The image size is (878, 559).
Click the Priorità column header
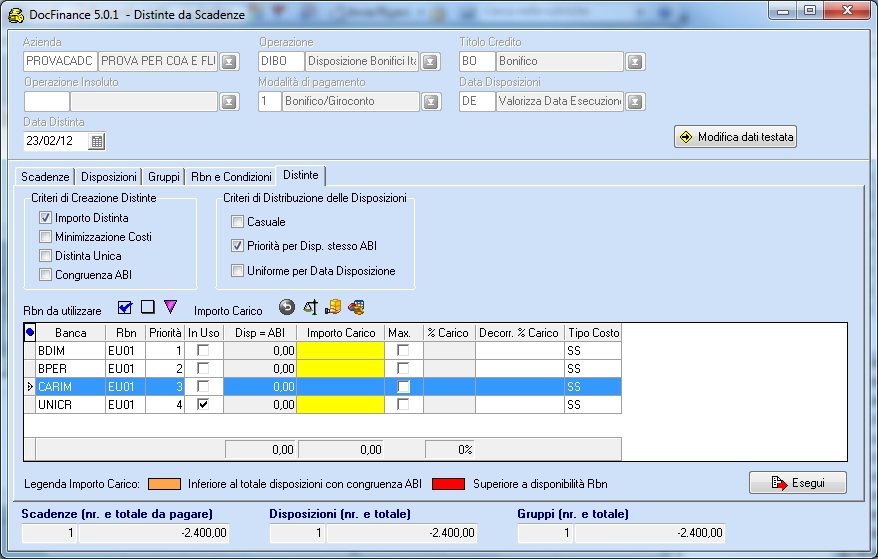pyautogui.click(x=165, y=333)
